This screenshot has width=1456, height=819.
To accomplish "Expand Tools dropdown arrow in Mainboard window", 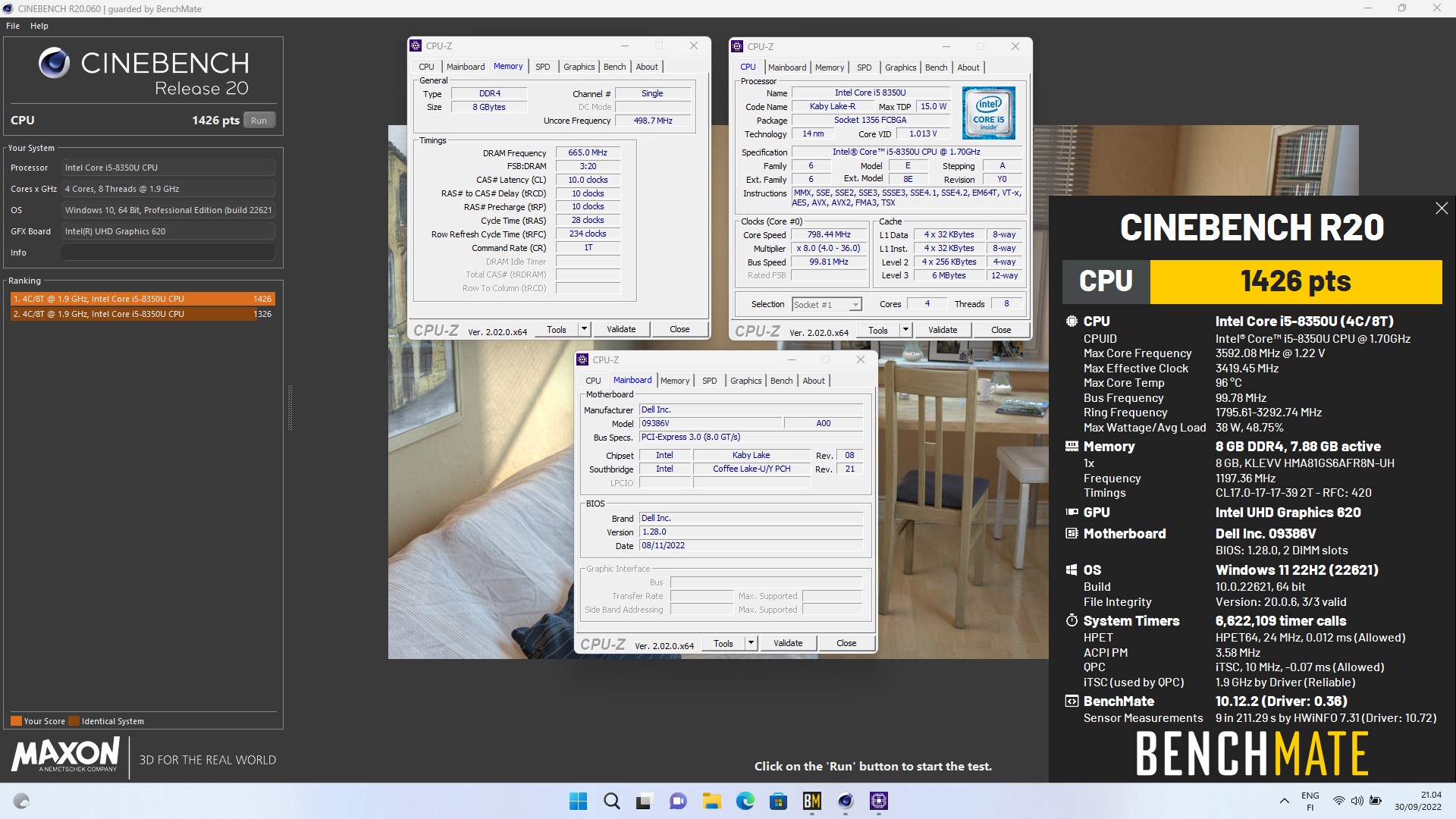I will [x=751, y=644].
